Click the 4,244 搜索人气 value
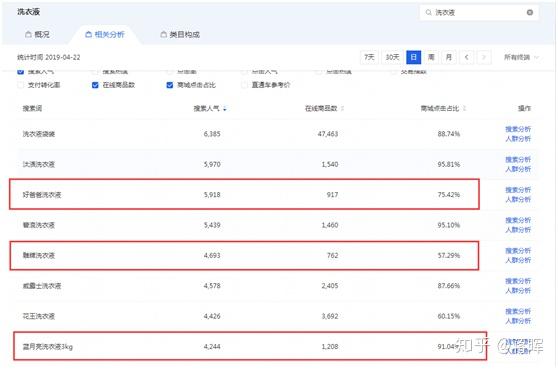Screen dimensions: 558x369 click(x=212, y=347)
